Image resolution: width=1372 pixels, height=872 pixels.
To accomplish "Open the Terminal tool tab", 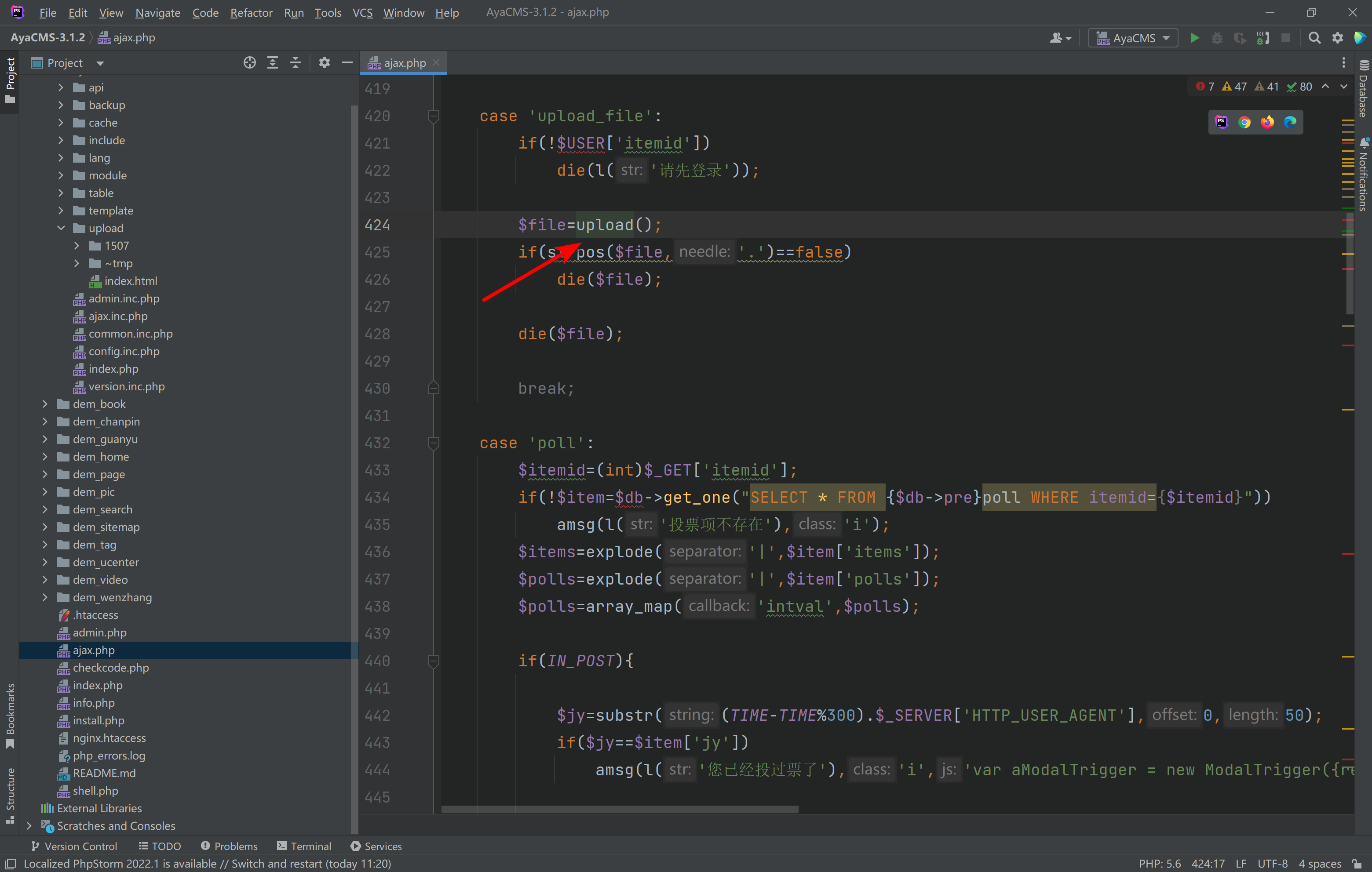I will [304, 846].
